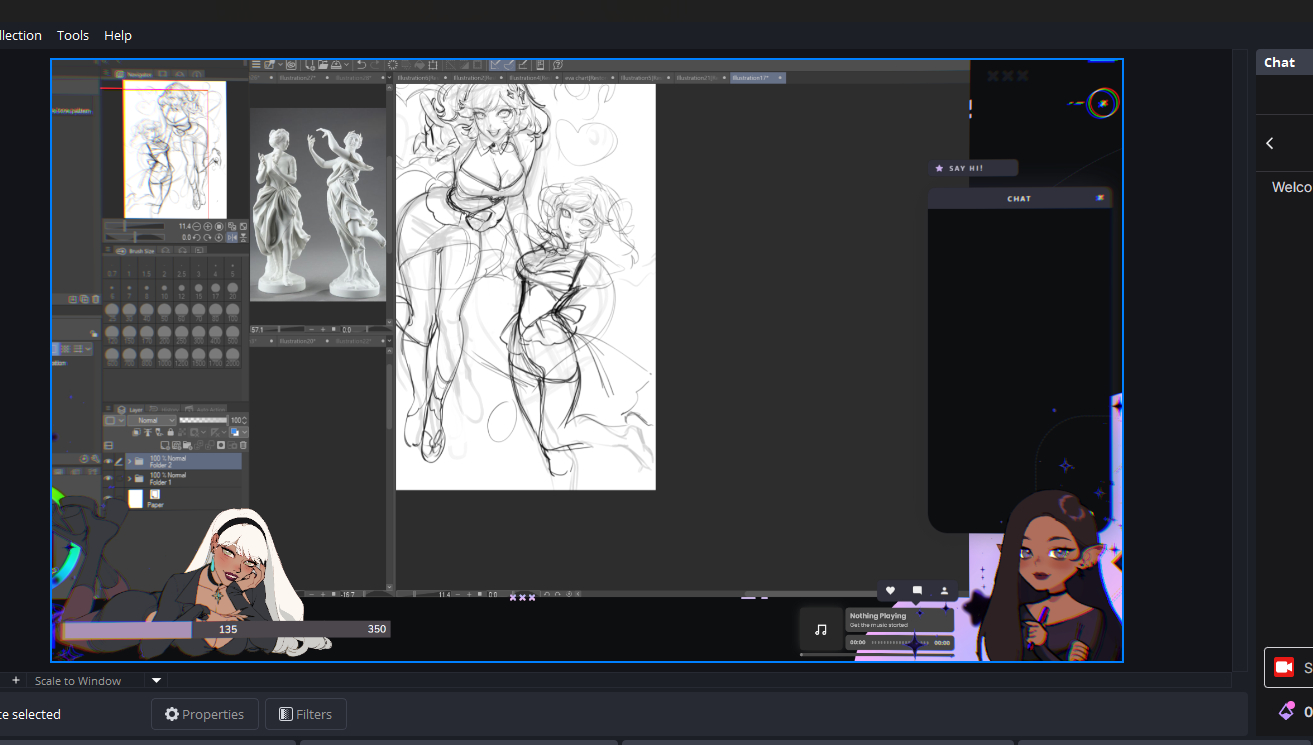The image size is (1313, 745).
Task: Toggle visibility eye of Folder 2 layer
Action: [108, 461]
